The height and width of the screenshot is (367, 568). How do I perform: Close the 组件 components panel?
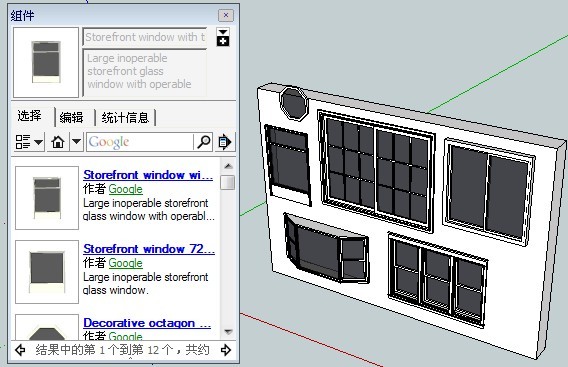coord(226,15)
